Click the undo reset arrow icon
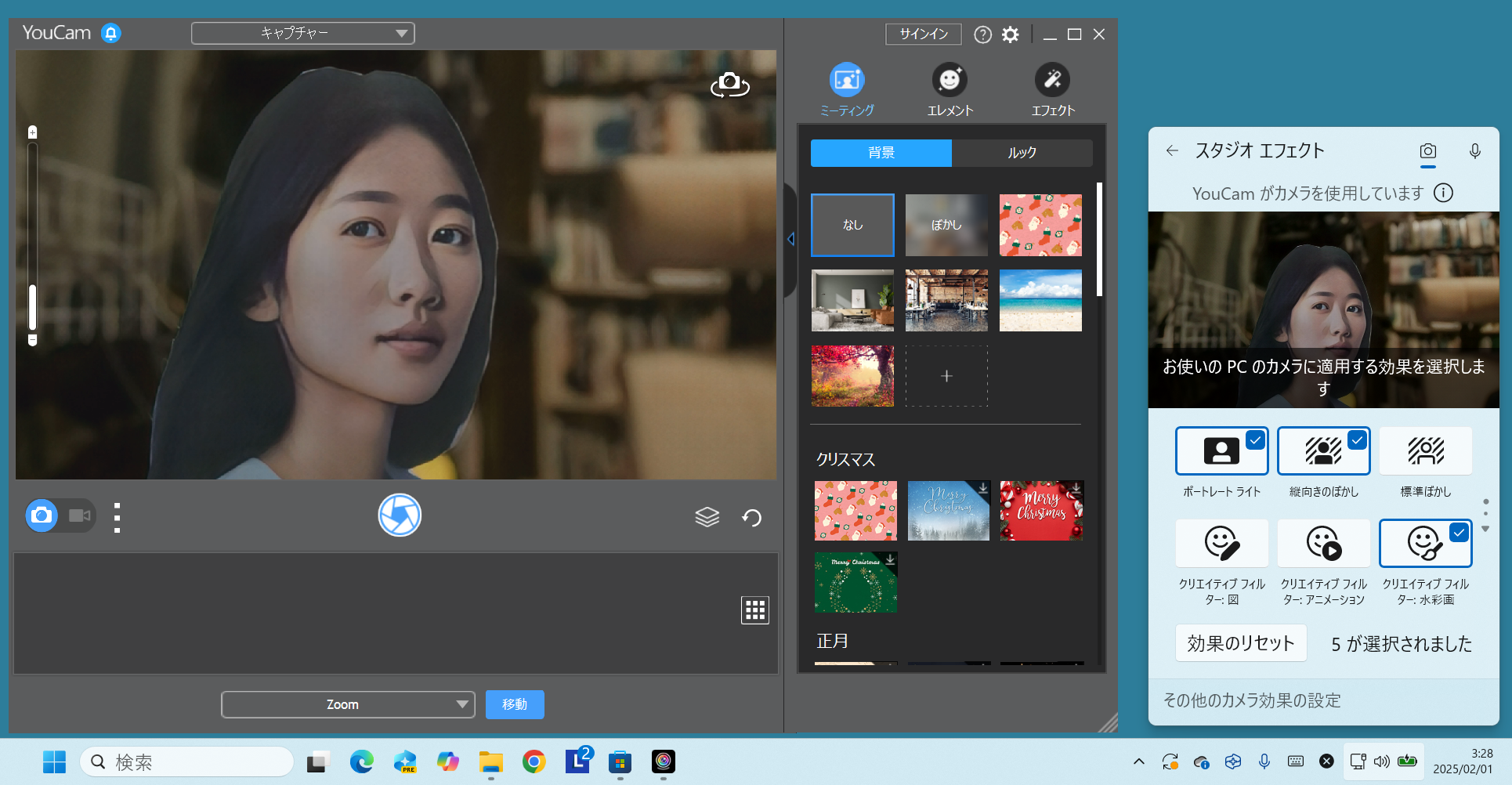 pyautogui.click(x=751, y=517)
